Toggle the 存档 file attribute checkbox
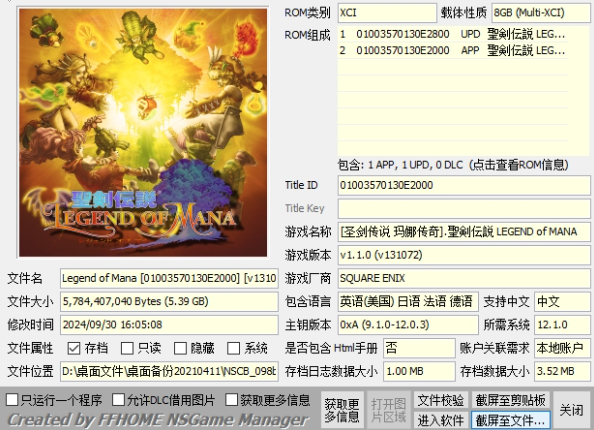This screenshot has height=430, width=594. pyautogui.click(x=73, y=348)
